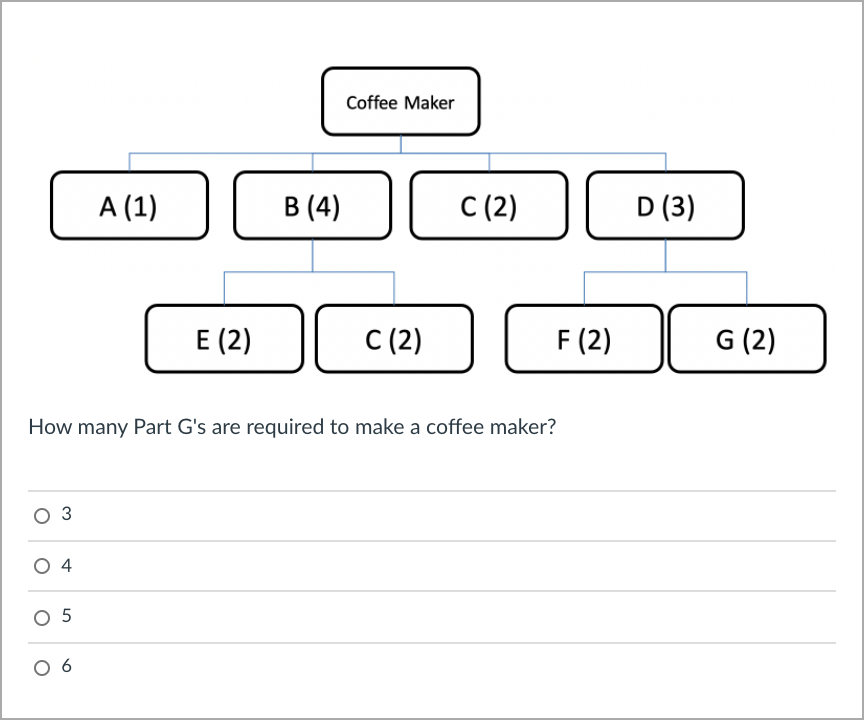864x720 pixels.
Task: Select the A (1) component box
Action: pos(128,205)
